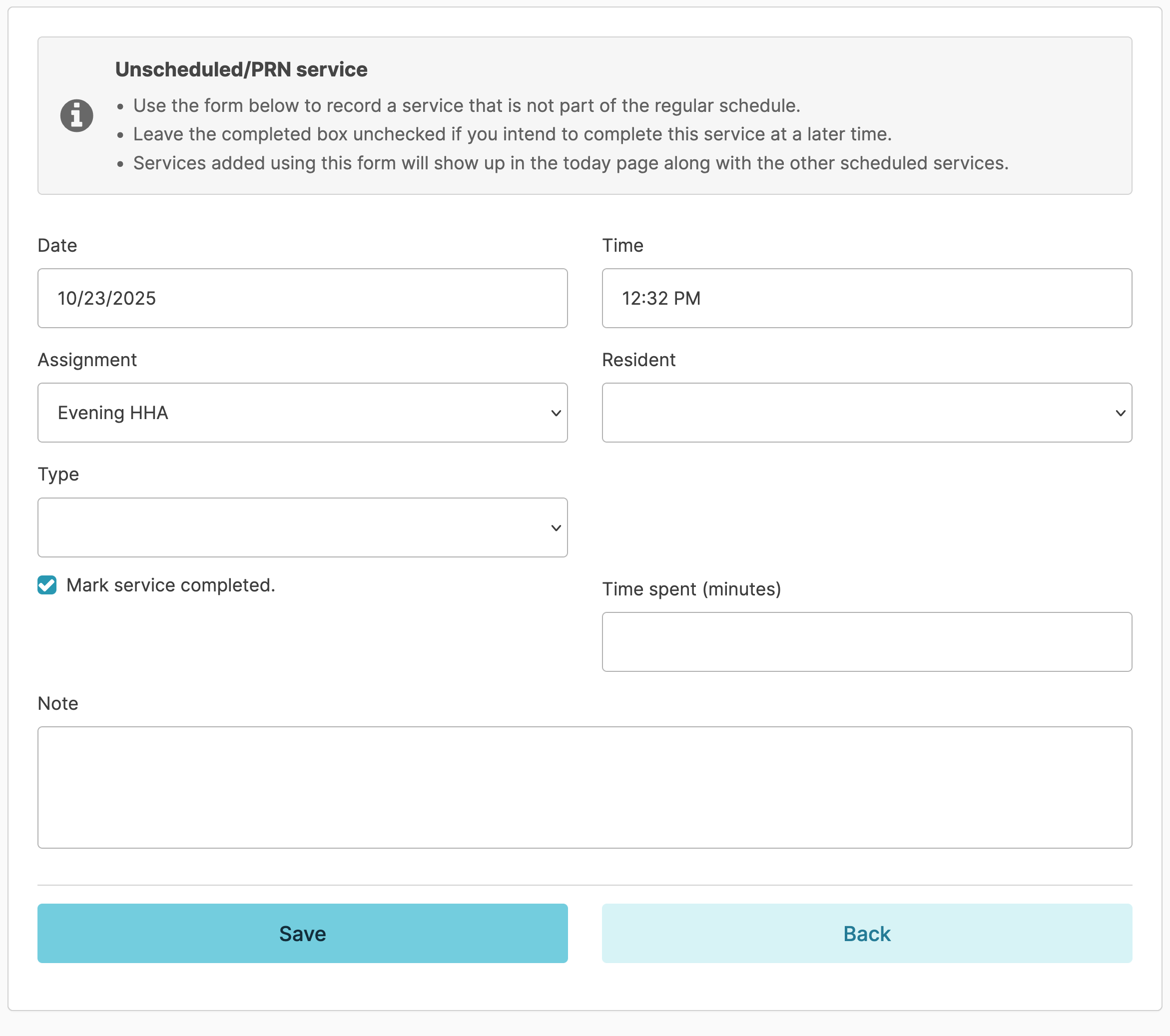The image size is (1170, 1036).
Task: Click the Assignment dropdown chevron arrow
Action: [555, 413]
